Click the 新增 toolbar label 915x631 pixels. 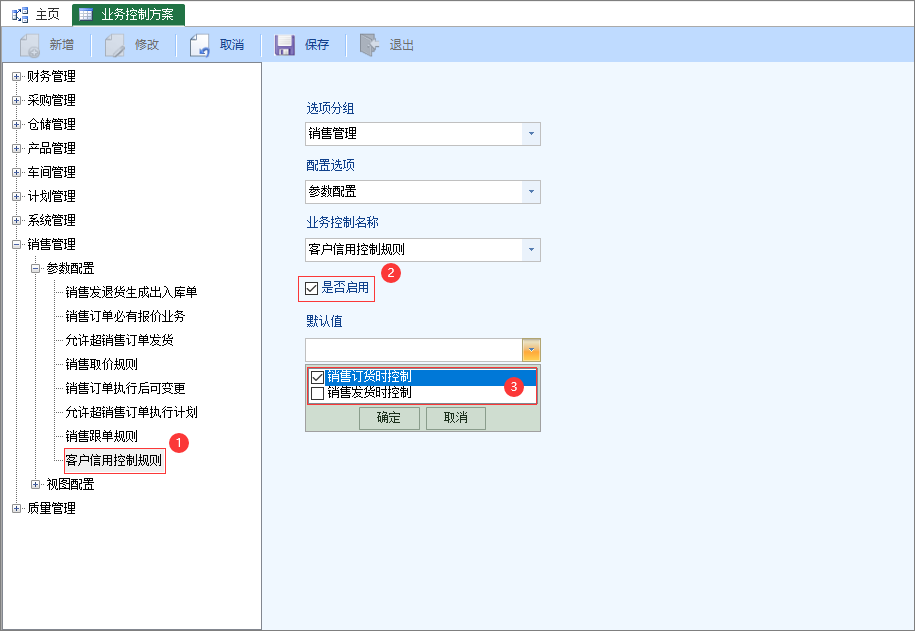point(61,45)
